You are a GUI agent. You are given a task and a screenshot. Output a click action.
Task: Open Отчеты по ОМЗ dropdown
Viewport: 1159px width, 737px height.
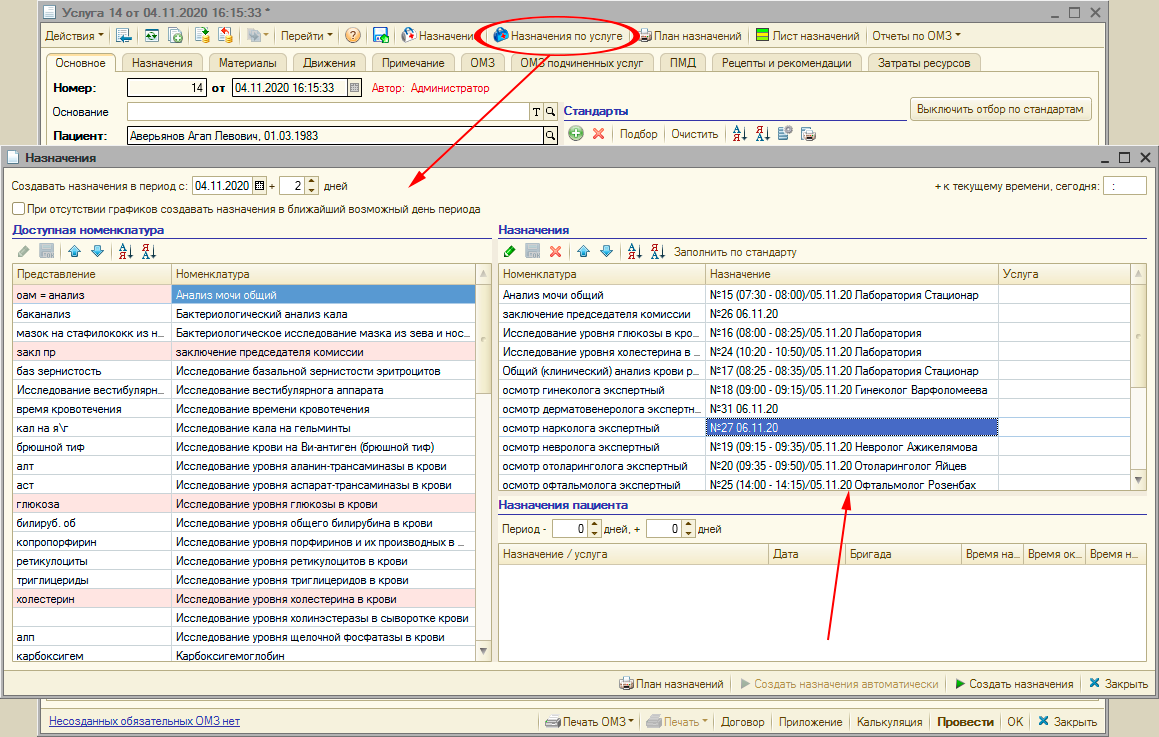point(916,35)
